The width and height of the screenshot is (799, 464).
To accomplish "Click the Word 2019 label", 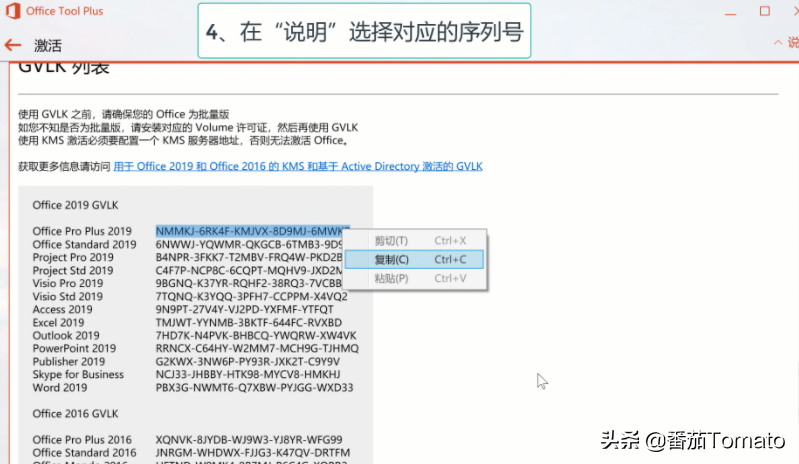I will point(60,388).
